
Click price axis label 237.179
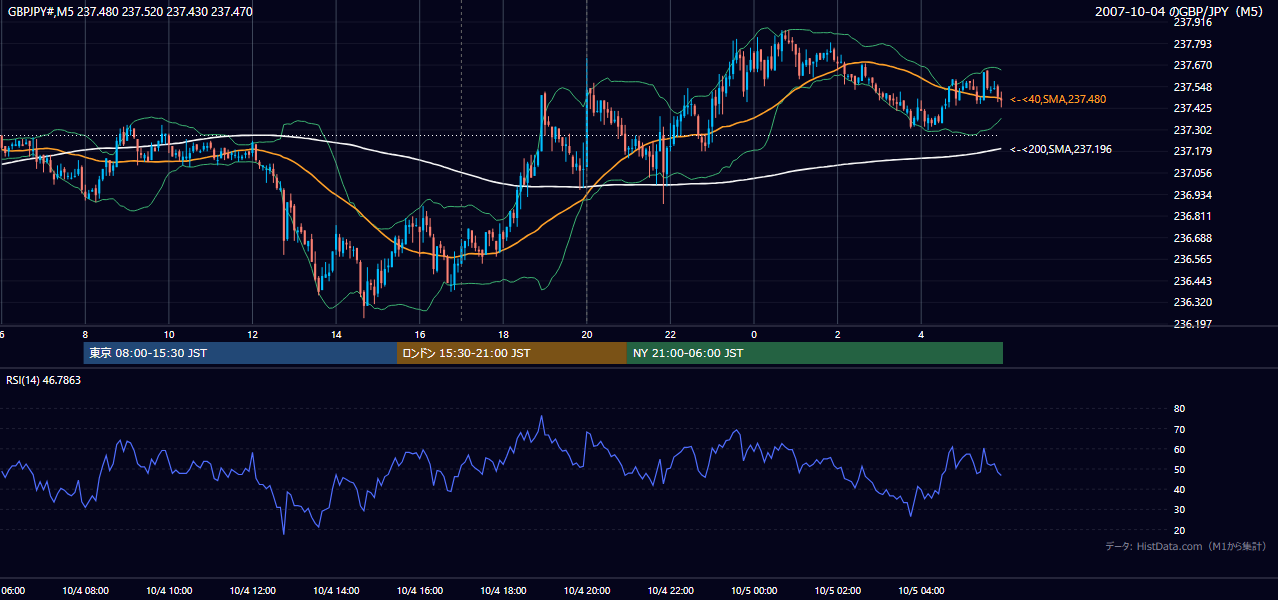1192,151
